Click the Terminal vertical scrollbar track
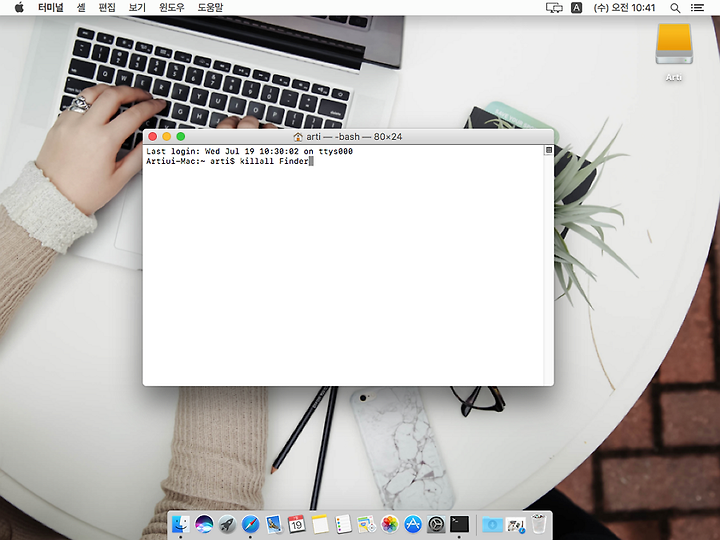This screenshot has width=720, height=540. (x=548, y=270)
